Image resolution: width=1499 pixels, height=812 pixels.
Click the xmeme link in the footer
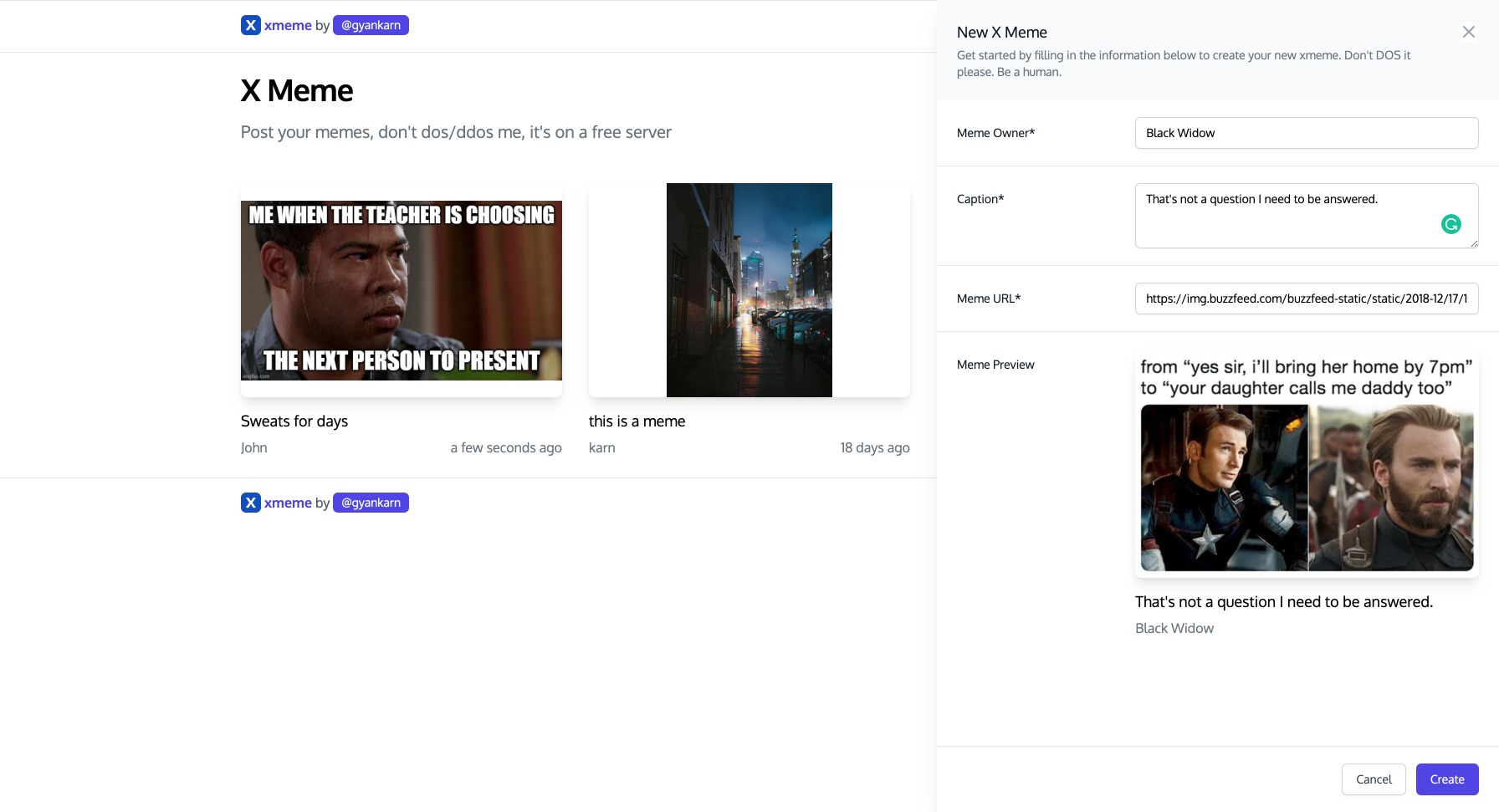coord(288,503)
